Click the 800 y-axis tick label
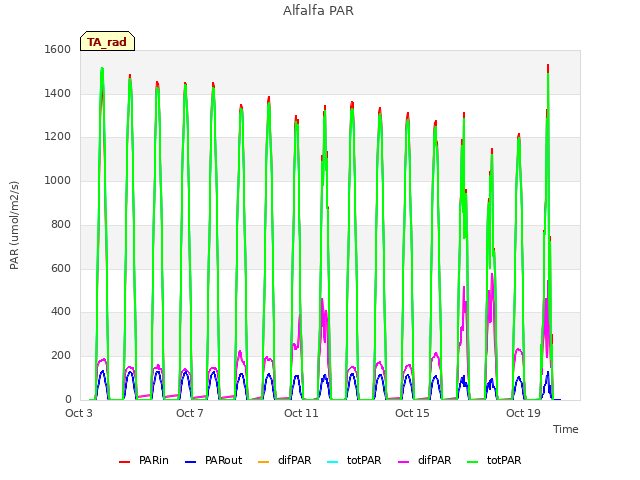This screenshot has width=640, height=480. pyautogui.click(x=61, y=224)
